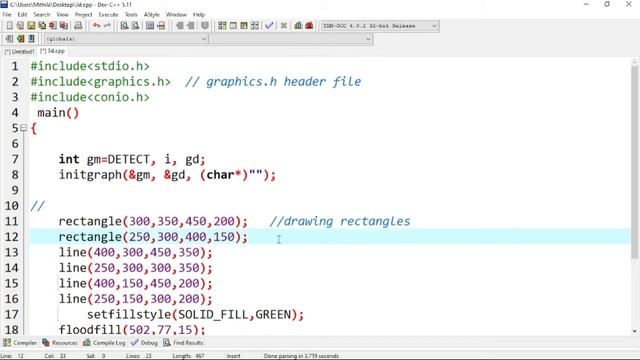Open the Compile Log bottom tab
640x360 pixels.
pyautogui.click(x=104, y=343)
